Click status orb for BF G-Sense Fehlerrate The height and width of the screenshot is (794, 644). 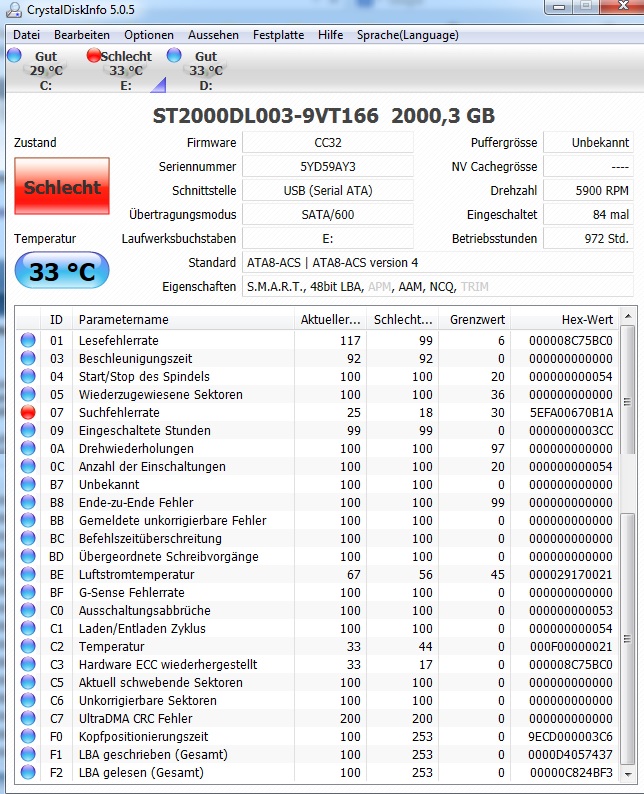(x=28, y=592)
